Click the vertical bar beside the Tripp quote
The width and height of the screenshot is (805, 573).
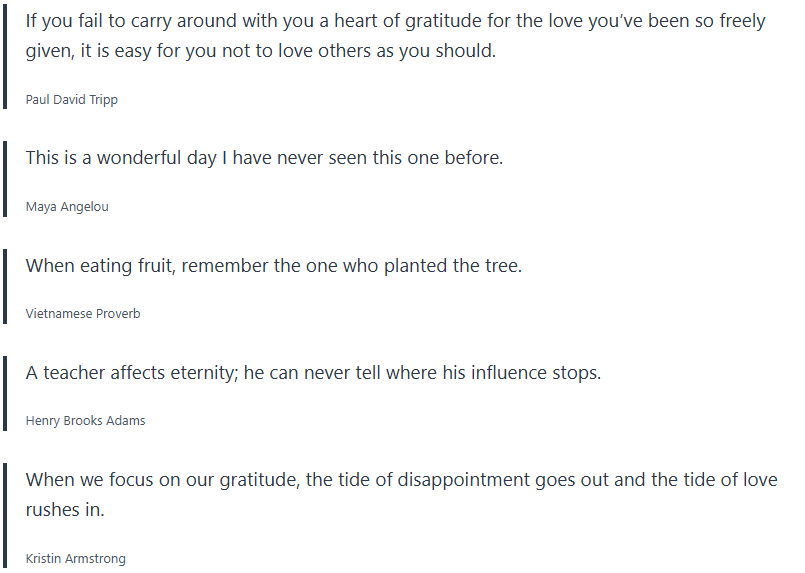(x=5, y=58)
